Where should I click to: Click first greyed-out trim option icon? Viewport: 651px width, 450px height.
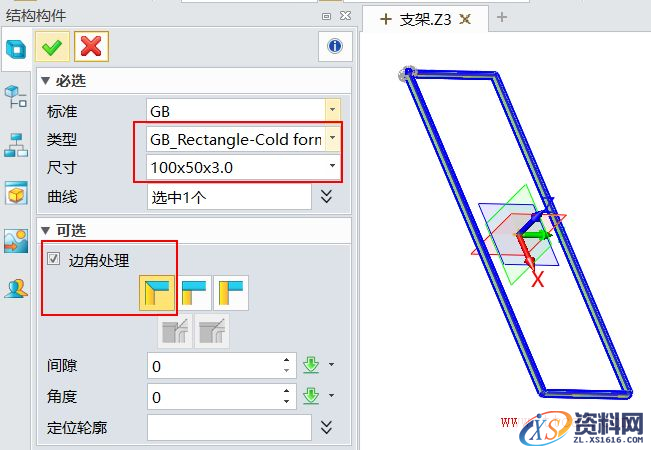point(175,331)
